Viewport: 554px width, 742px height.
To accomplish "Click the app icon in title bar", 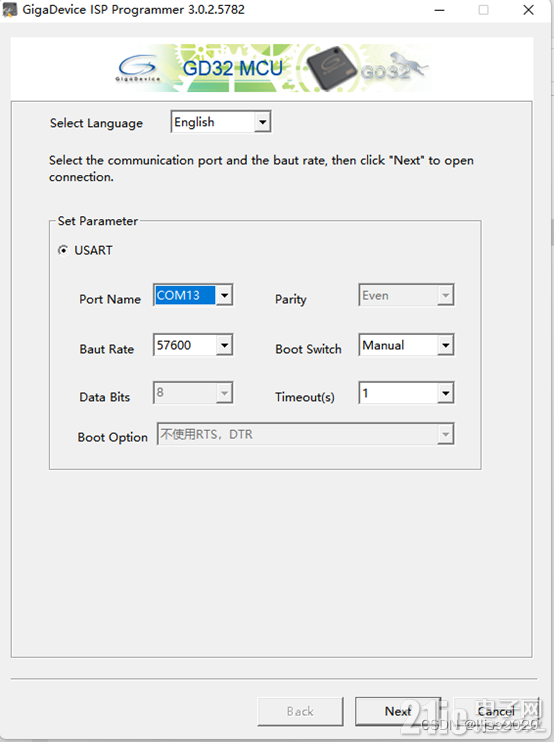I will [9, 10].
